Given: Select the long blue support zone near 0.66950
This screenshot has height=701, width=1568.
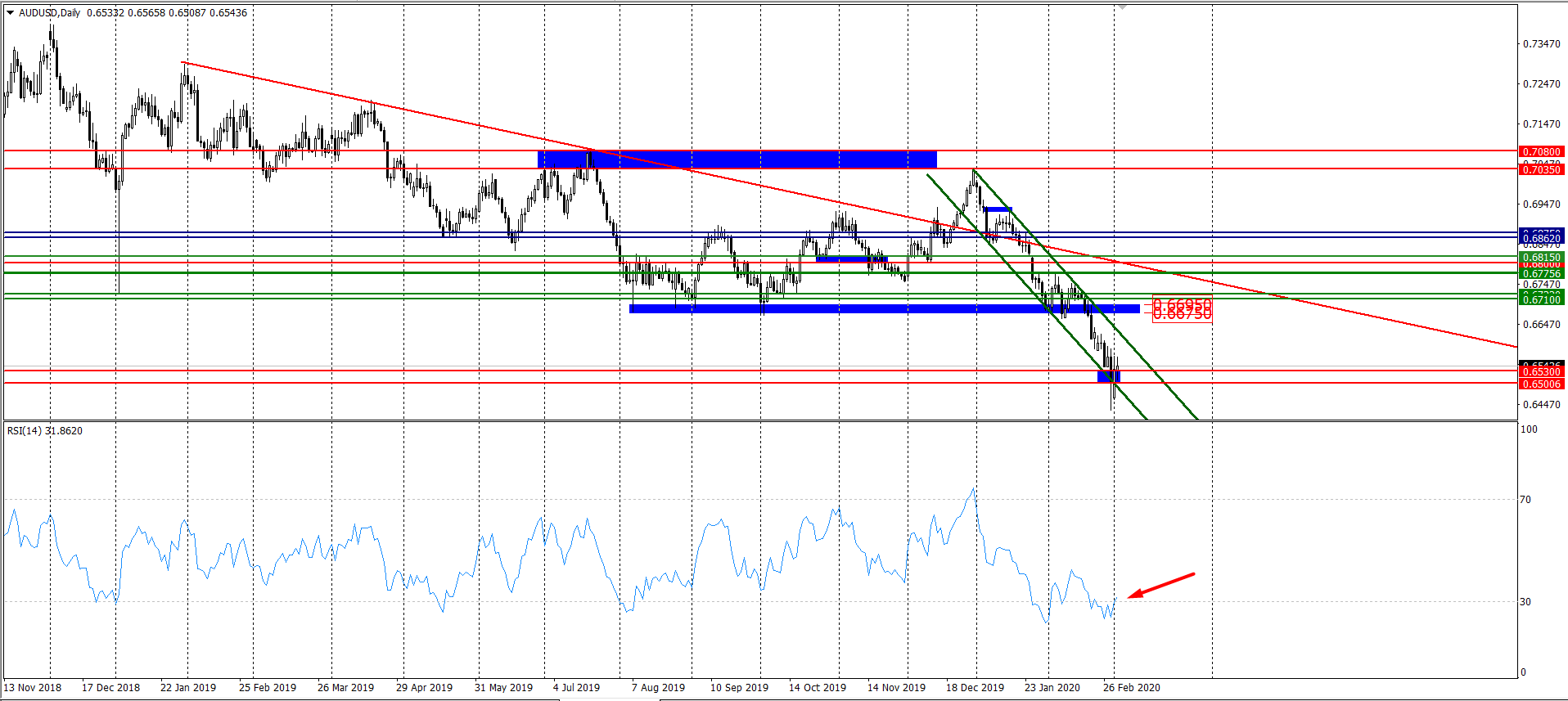Looking at the screenshot, I should tap(884, 308).
